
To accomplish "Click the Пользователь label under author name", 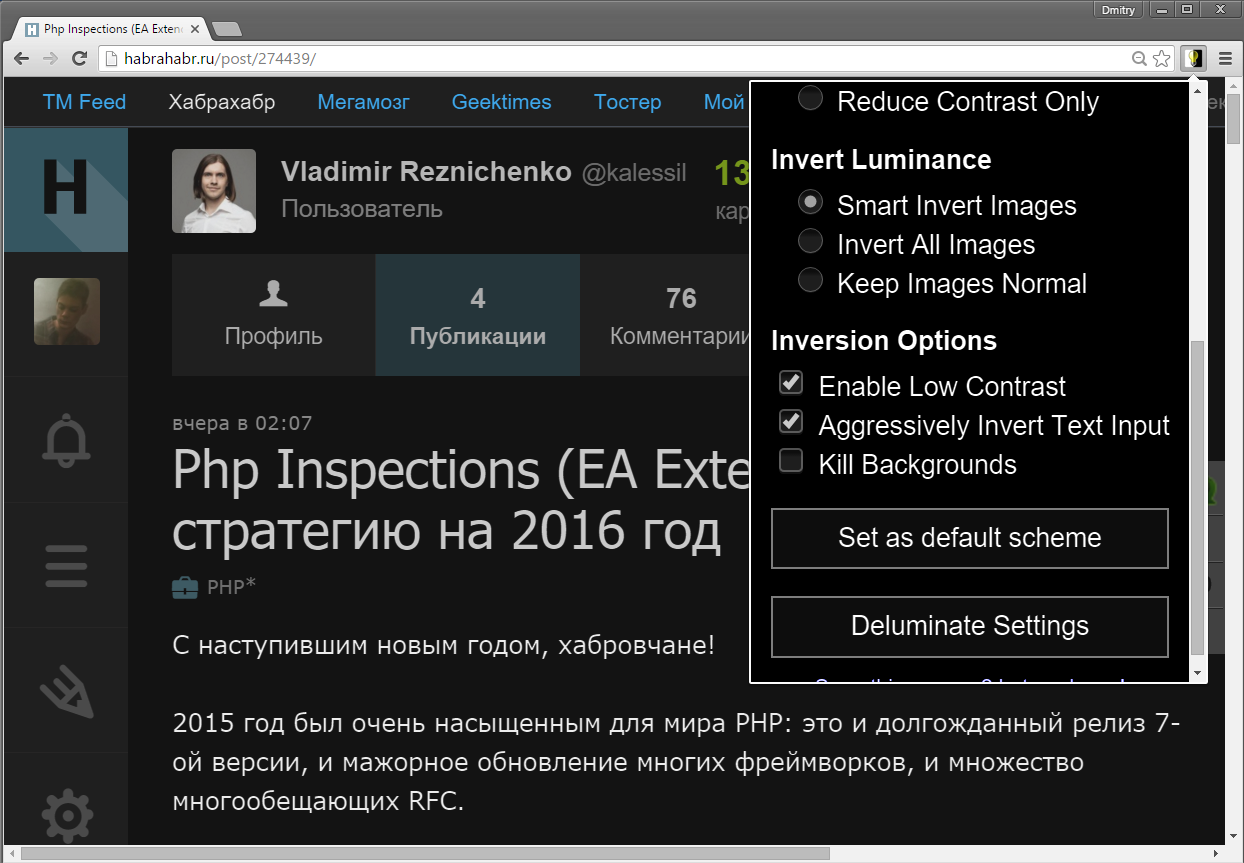I will (361, 209).
